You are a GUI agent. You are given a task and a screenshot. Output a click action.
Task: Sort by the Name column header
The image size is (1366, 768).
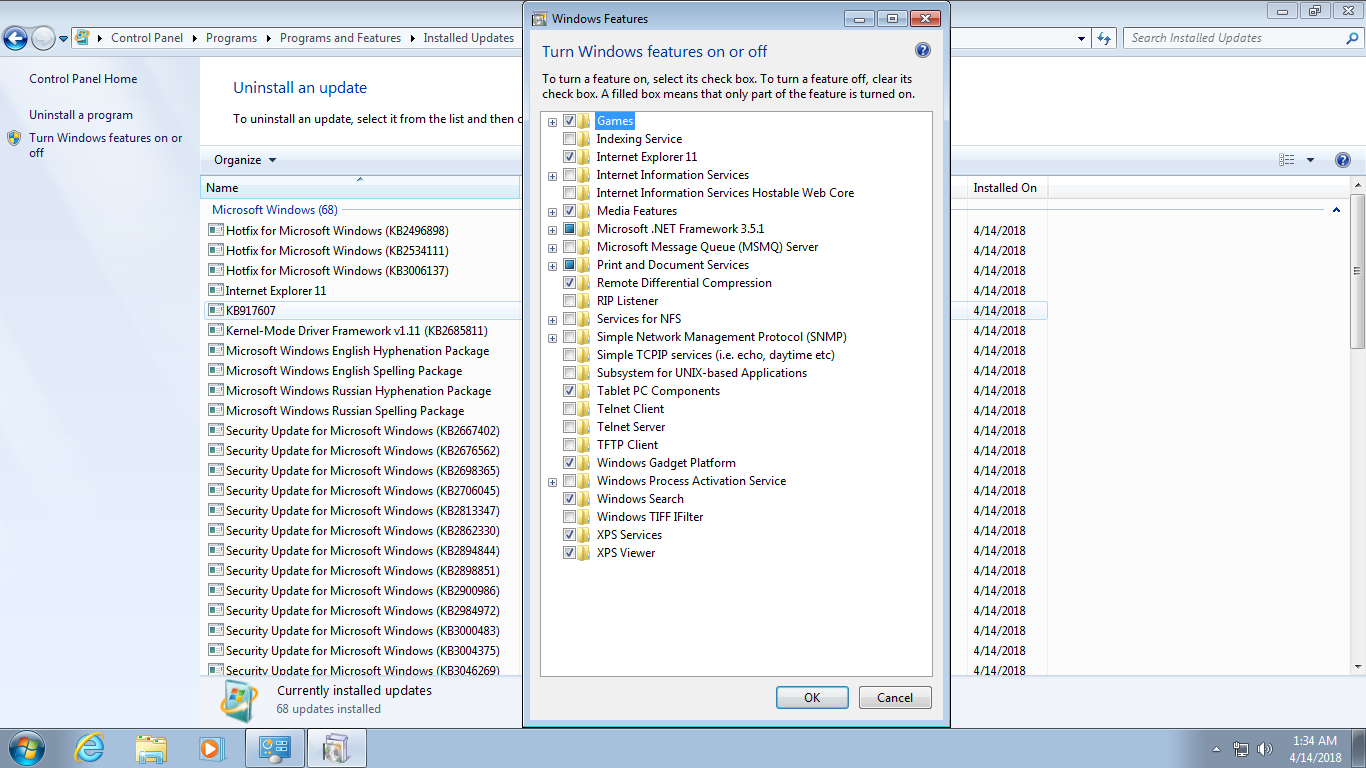click(360, 187)
